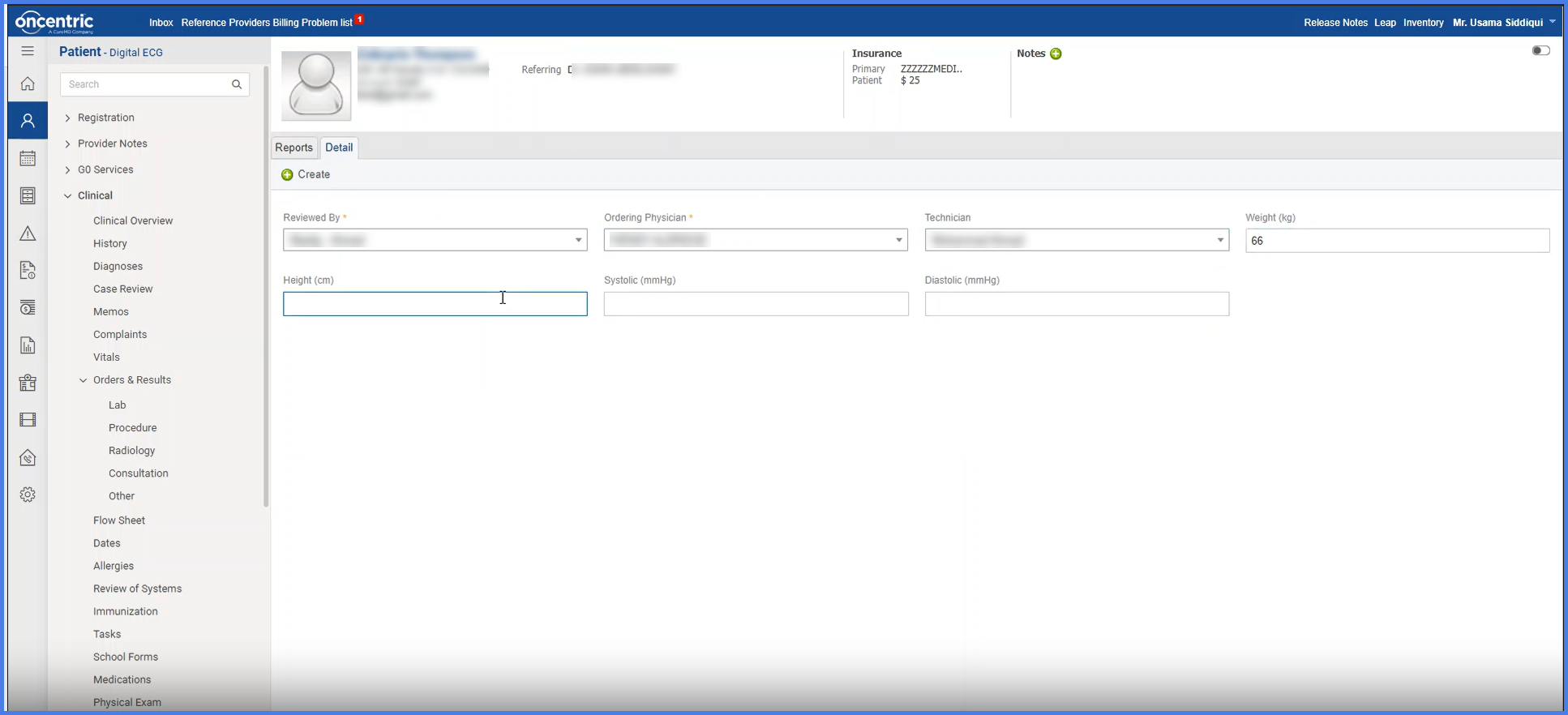This screenshot has width=1568, height=715.
Task: Open the Inbox menu item
Action: click(161, 23)
